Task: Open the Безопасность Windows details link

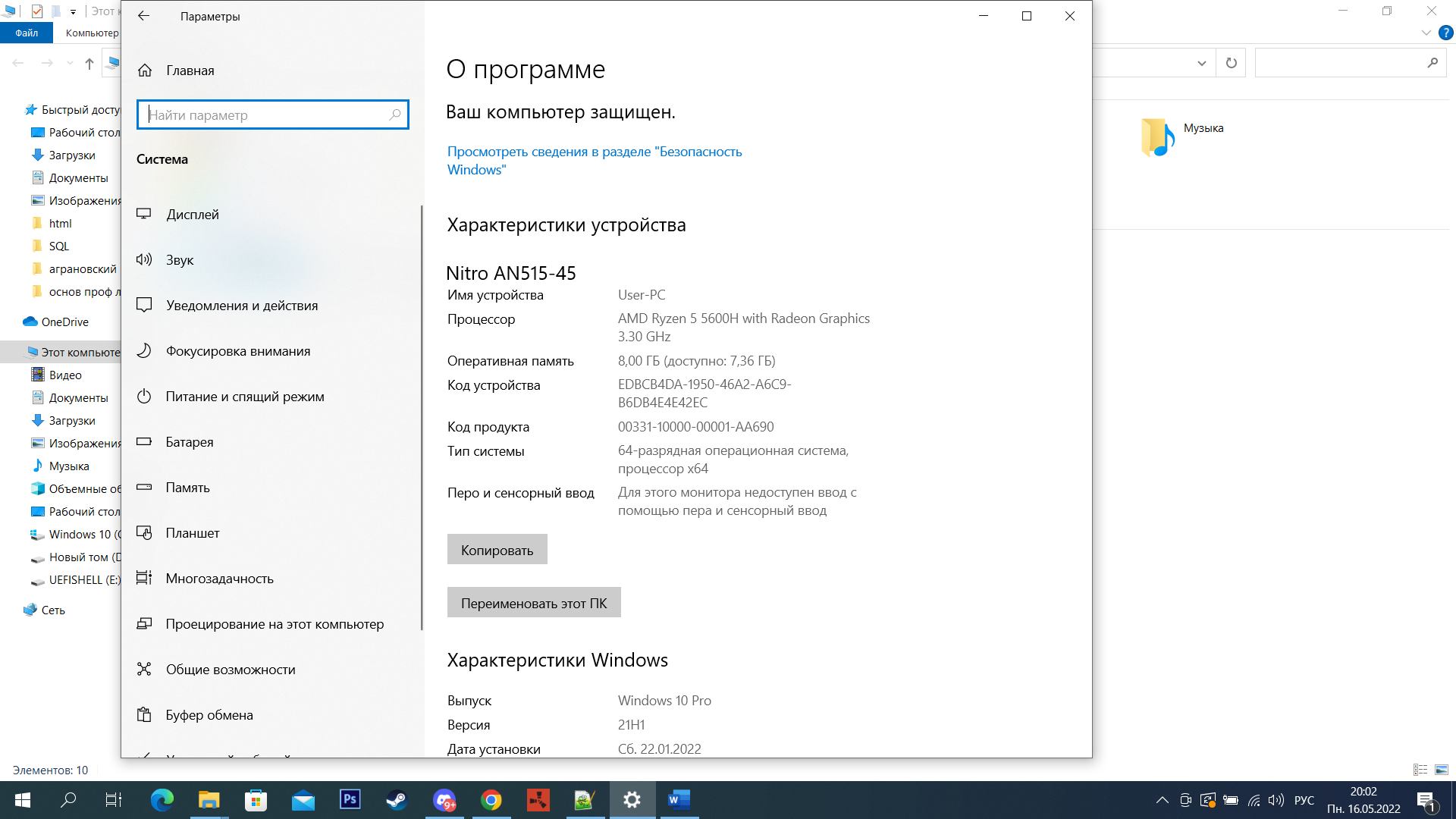Action: pyautogui.click(x=595, y=161)
